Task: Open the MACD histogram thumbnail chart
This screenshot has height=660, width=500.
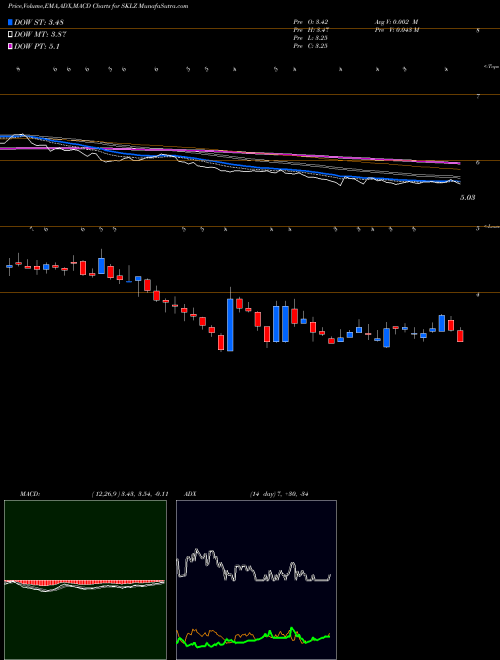Action: (85, 580)
